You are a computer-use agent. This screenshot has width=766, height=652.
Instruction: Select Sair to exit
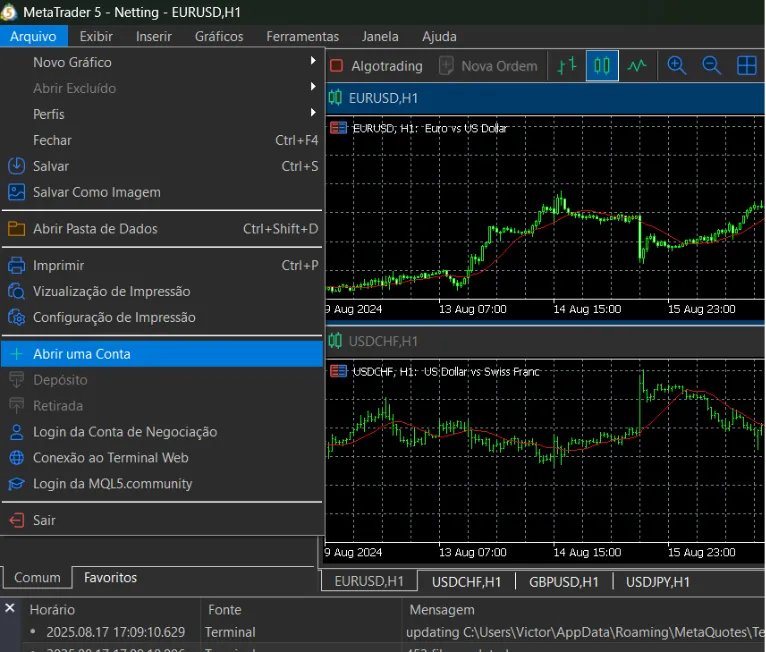click(x=162, y=520)
